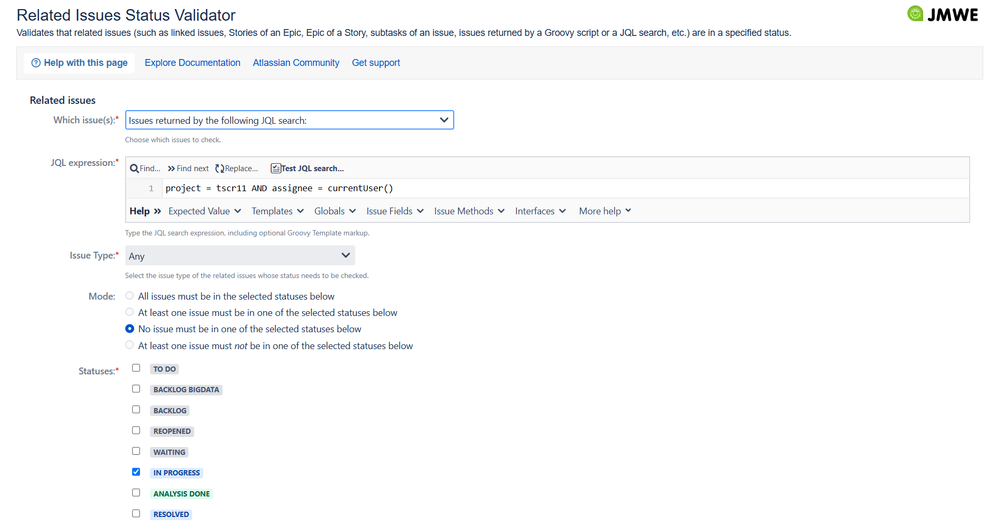
Task: Open the Explore Documentation link
Action: [192, 62]
